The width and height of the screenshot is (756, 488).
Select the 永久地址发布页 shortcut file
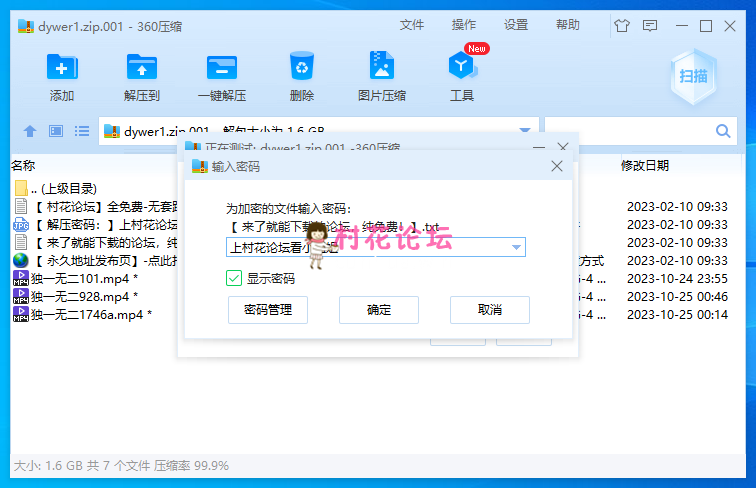(95, 261)
